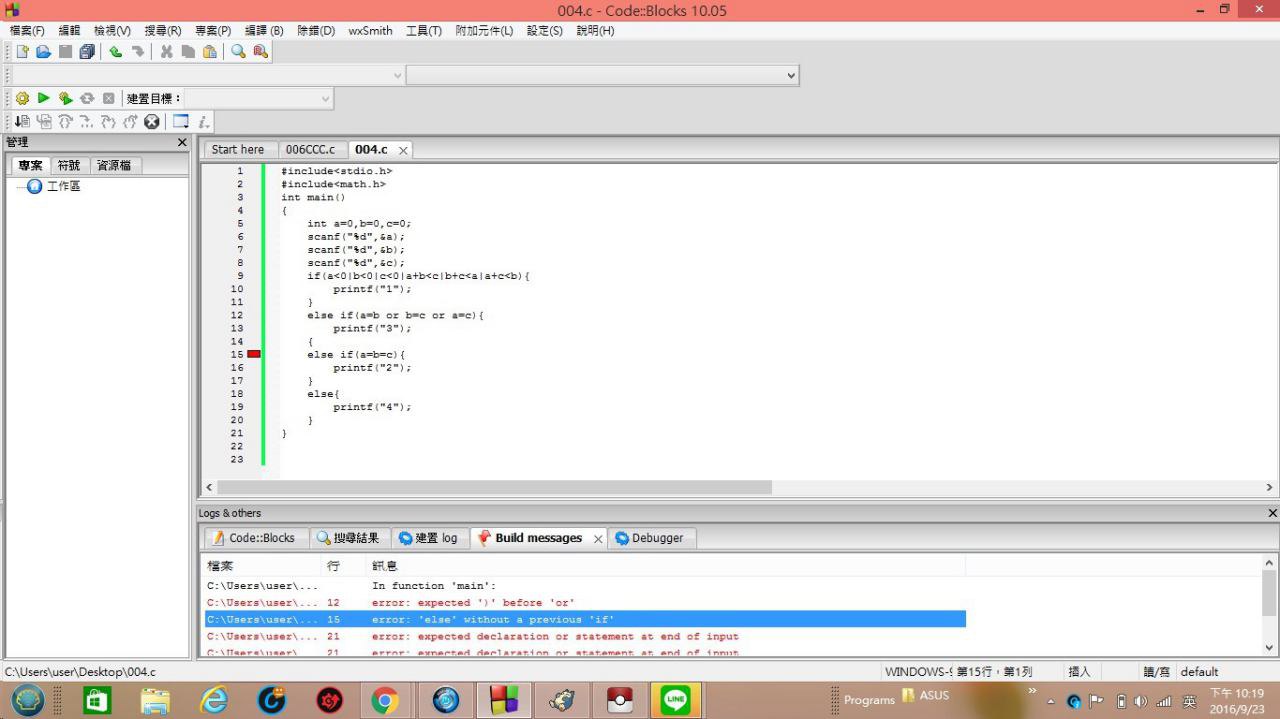Viewport: 1280px width, 719px height.
Task: Run the program with green play icon
Action: coord(43,98)
